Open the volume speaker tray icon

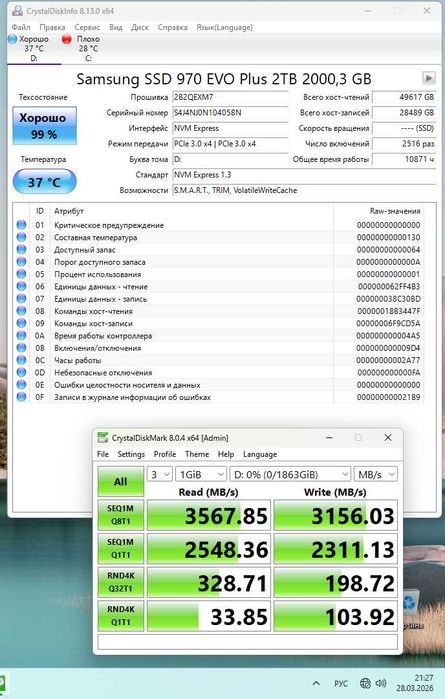[x=381, y=683]
